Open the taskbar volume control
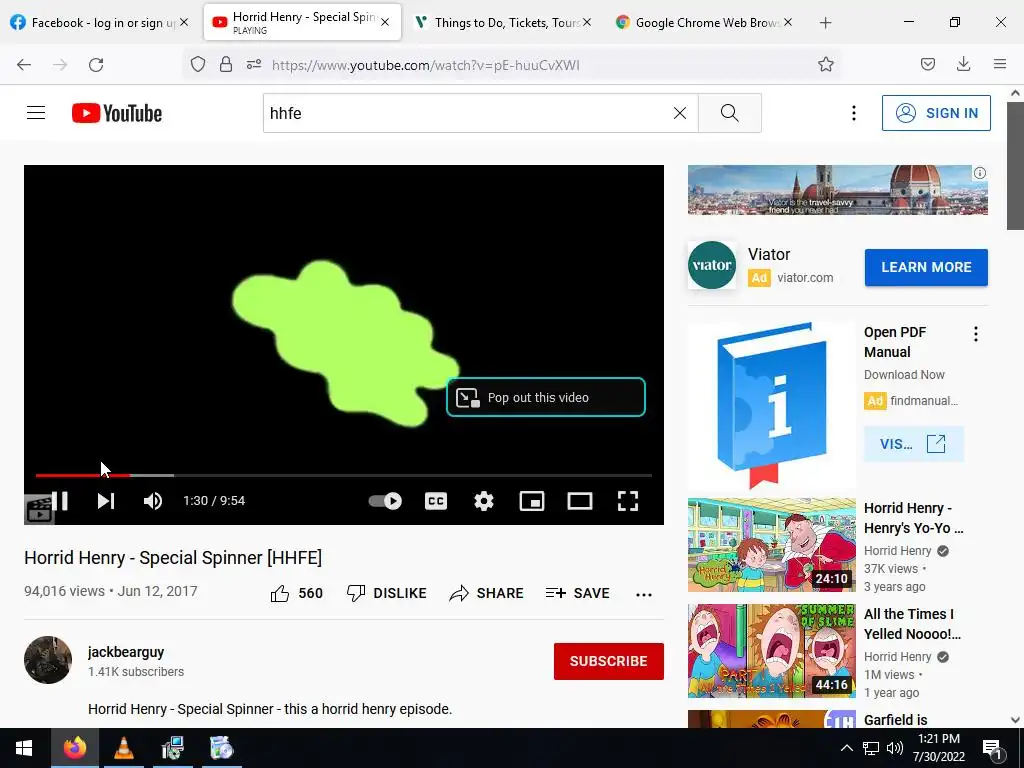The width and height of the screenshot is (1024, 768). click(x=895, y=748)
